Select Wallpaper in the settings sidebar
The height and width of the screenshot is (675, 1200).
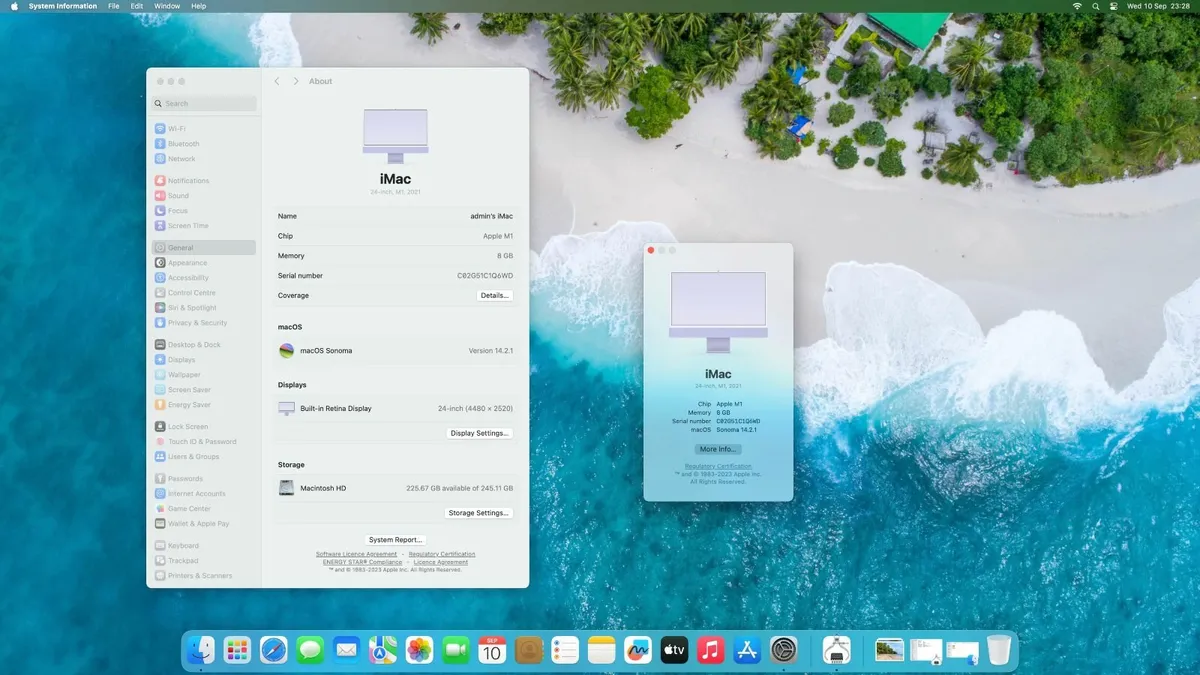(204, 375)
